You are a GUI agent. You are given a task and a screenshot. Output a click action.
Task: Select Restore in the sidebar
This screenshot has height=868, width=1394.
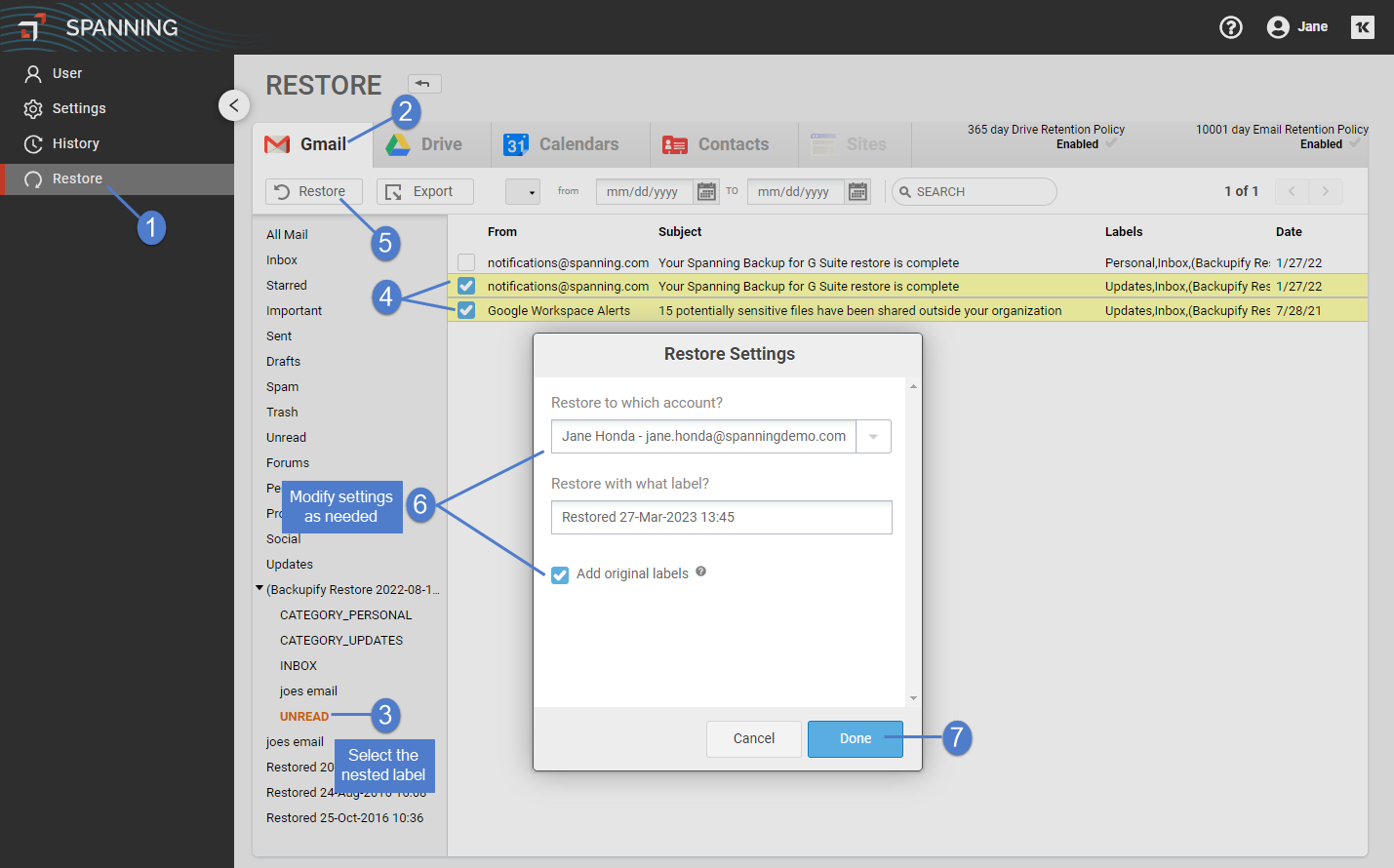pyautogui.click(x=117, y=178)
